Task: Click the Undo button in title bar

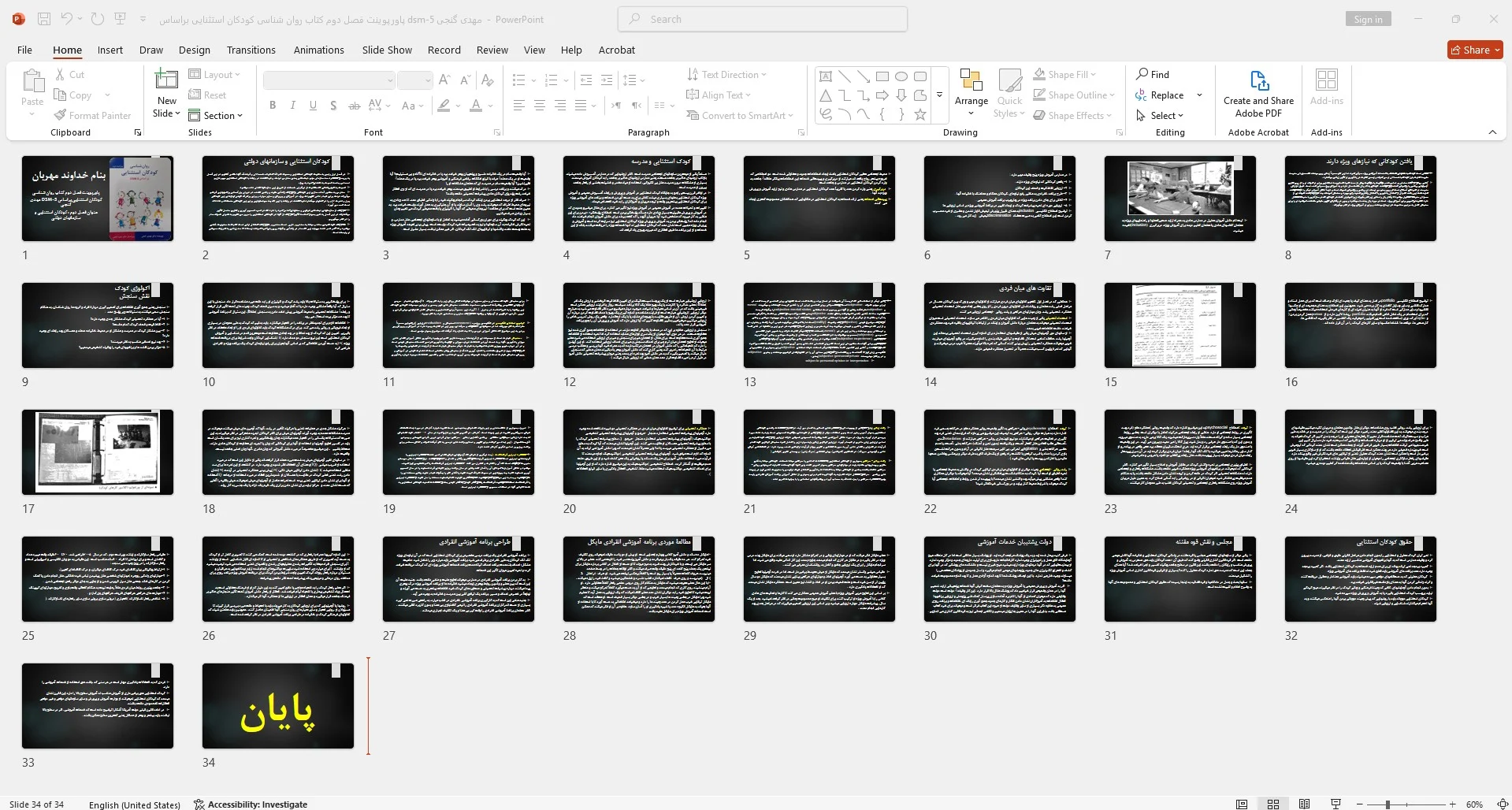Action: point(67,19)
